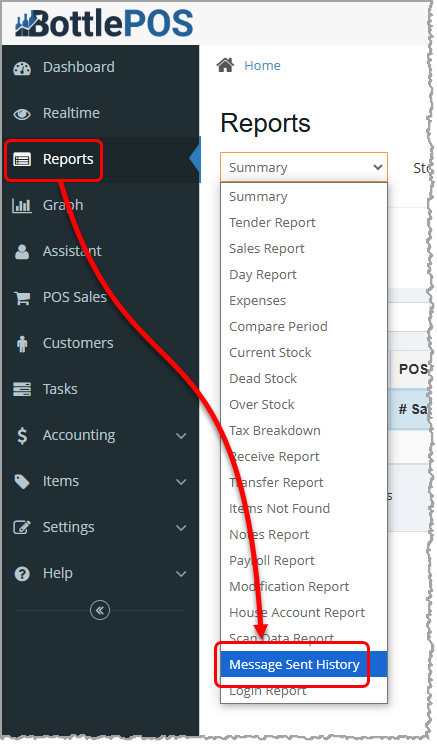Select Modification Report option
437x745 pixels.
pos(304,586)
